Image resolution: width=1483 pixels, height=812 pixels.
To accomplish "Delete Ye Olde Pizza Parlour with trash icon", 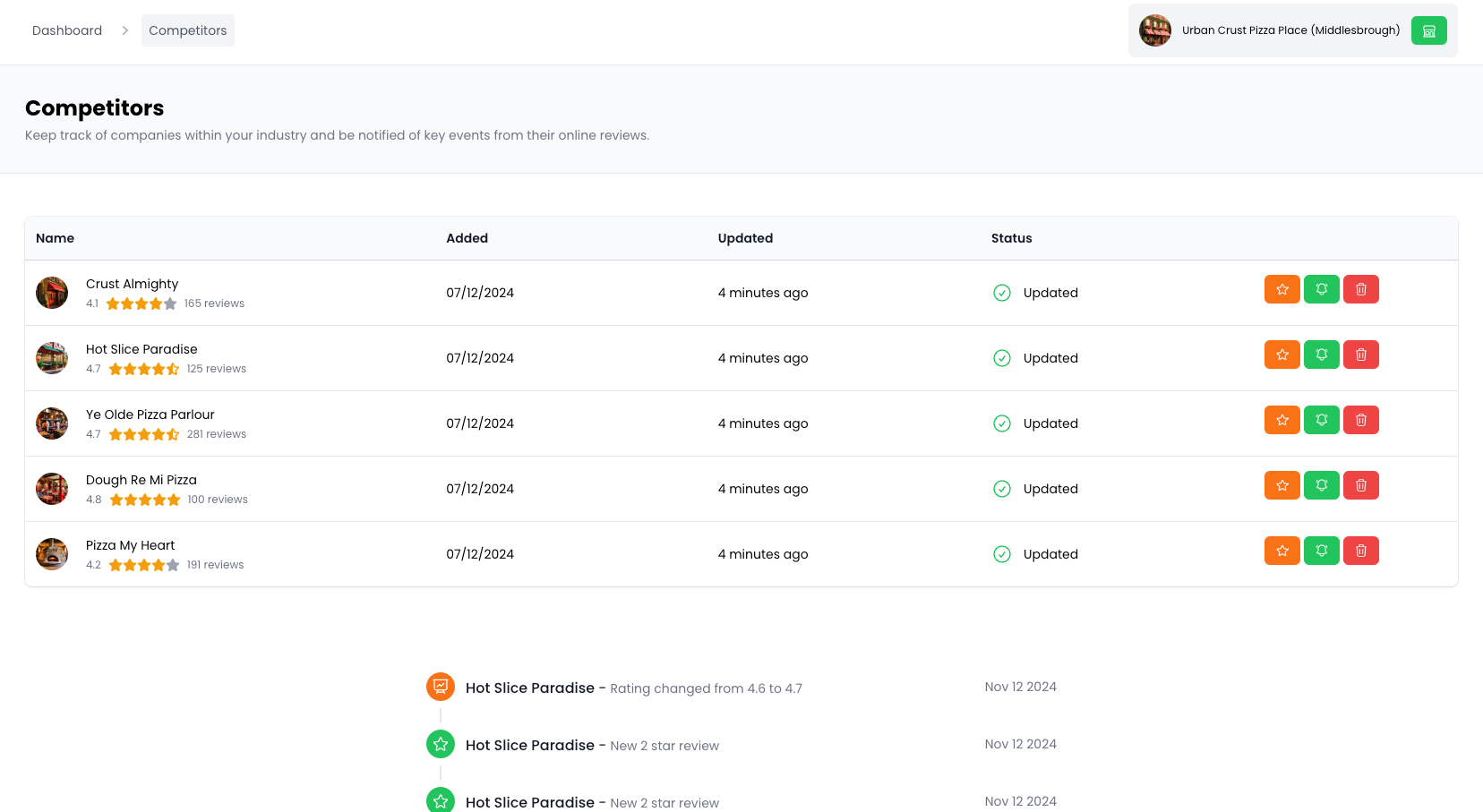I will pos(1360,420).
